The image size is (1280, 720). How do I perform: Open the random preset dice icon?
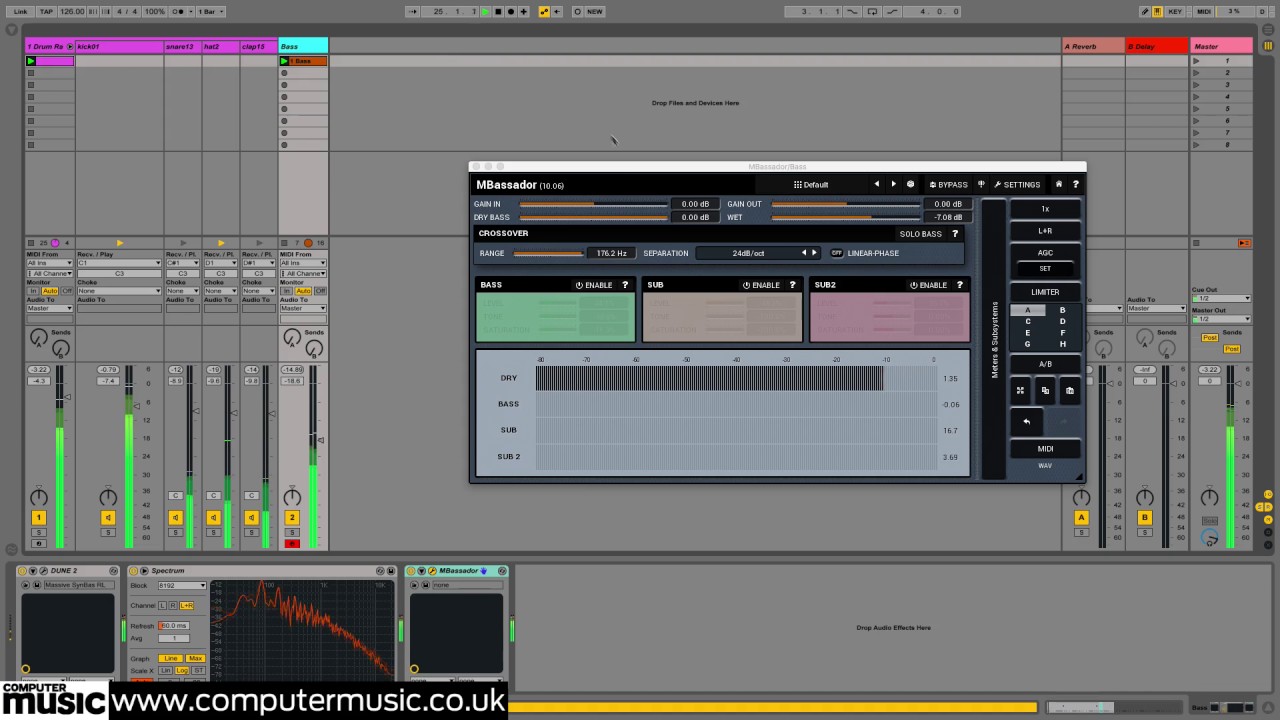tap(910, 184)
